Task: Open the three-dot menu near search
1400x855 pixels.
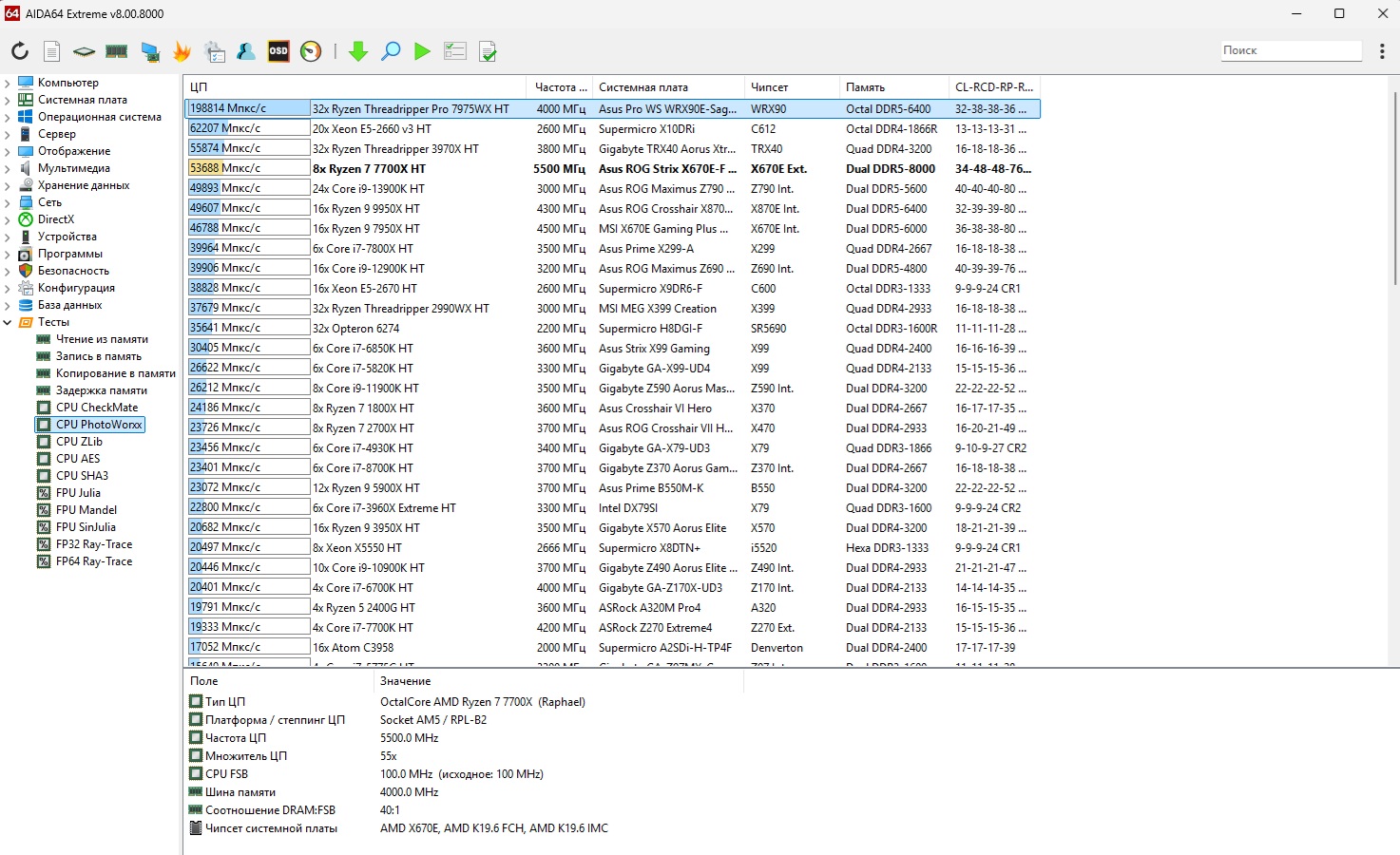Action: [x=1382, y=50]
